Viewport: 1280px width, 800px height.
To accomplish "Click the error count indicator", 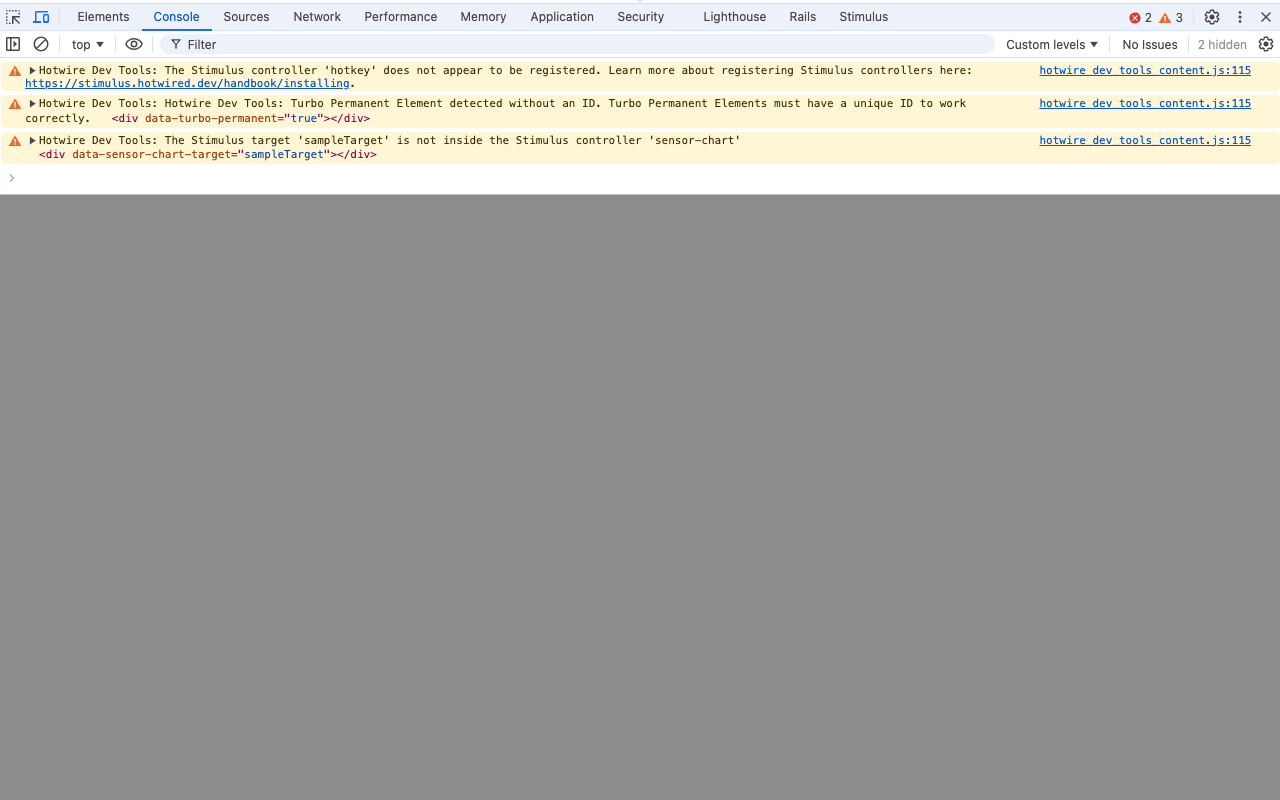I will (1139, 17).
